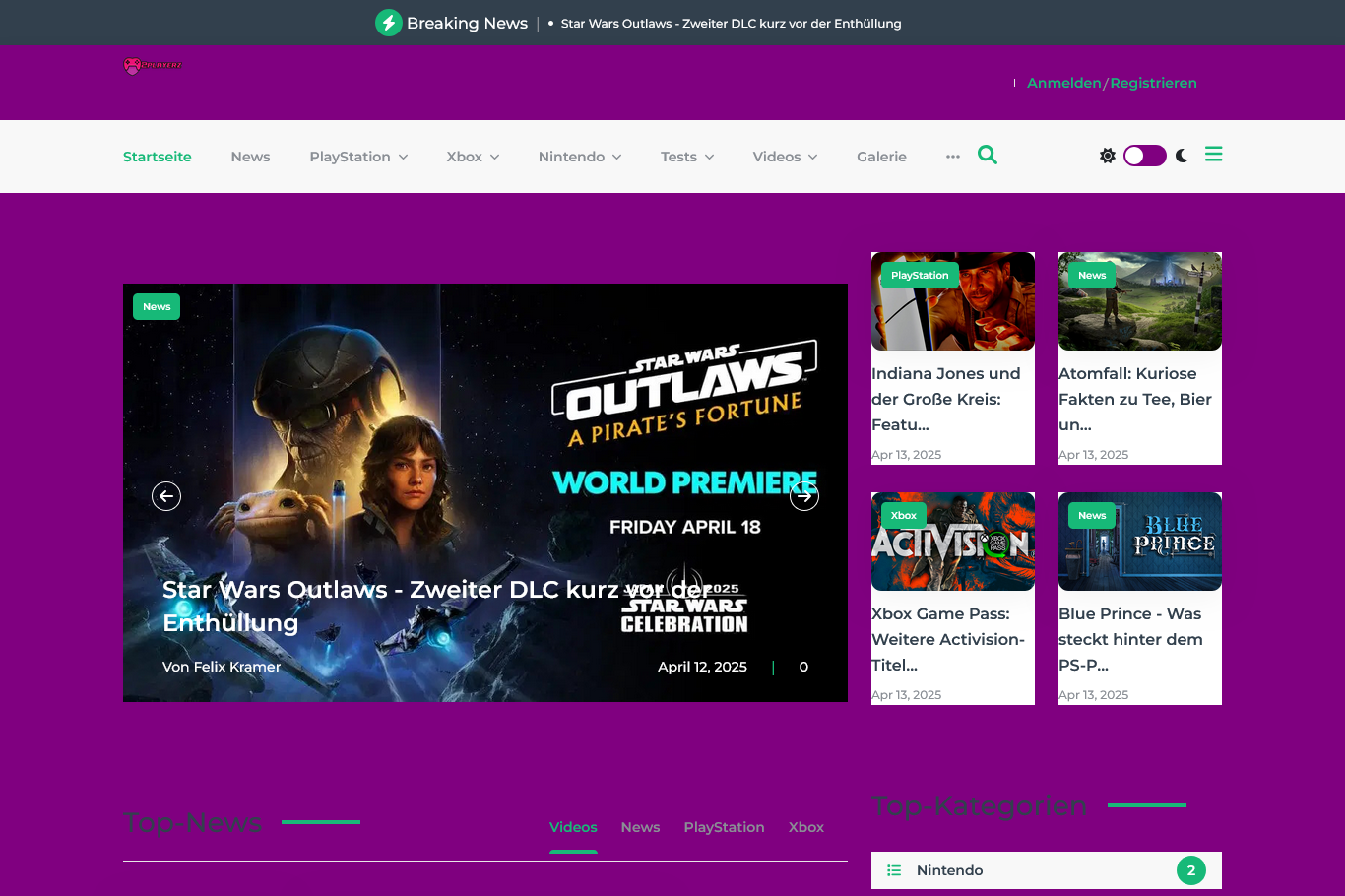This screenshot has height=896, width=1345.
Task: Click the previous slide arrow
Action: tap(166, 496)
